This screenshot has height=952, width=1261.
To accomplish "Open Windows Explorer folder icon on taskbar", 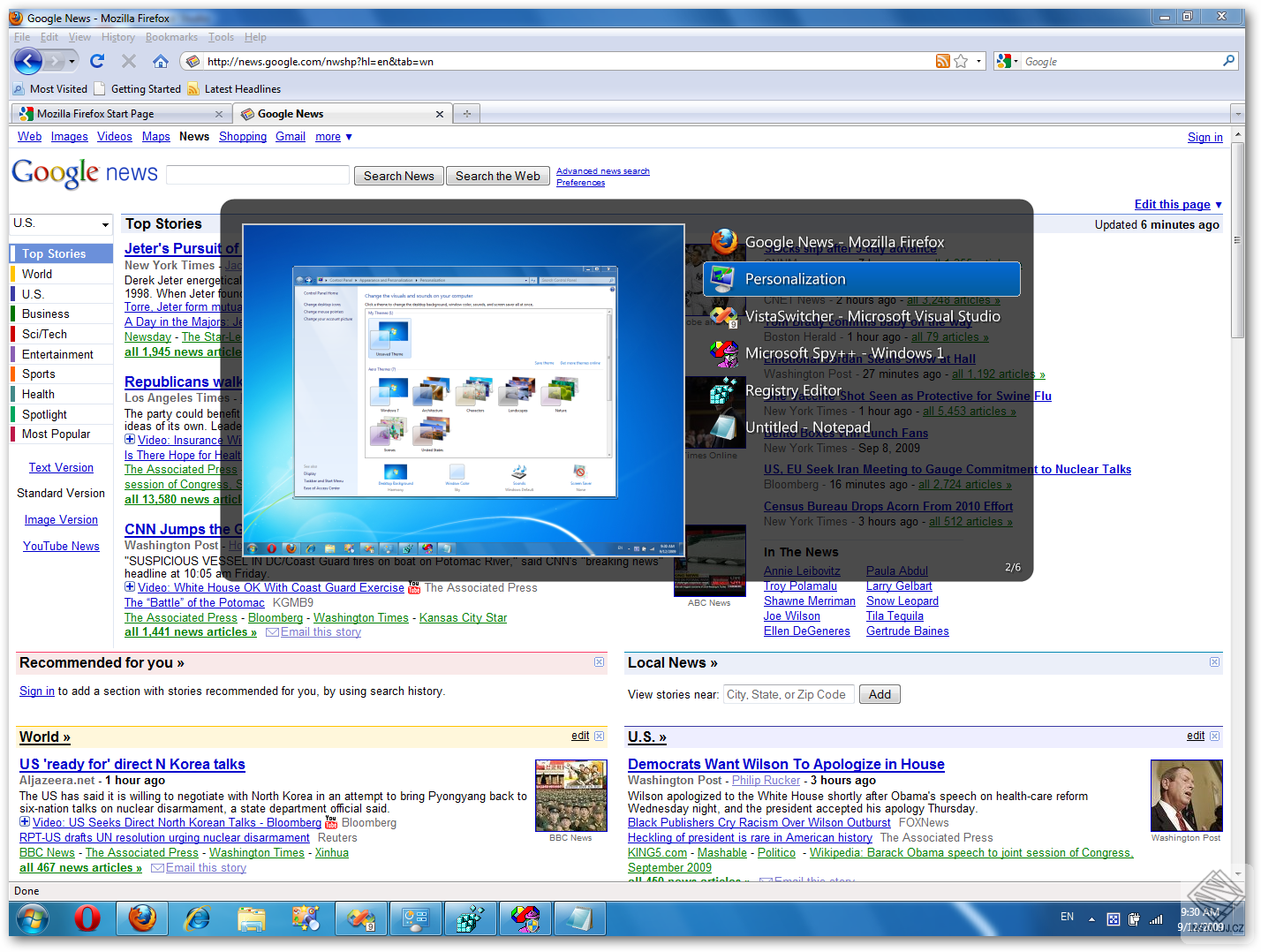I will pos(252,919).
